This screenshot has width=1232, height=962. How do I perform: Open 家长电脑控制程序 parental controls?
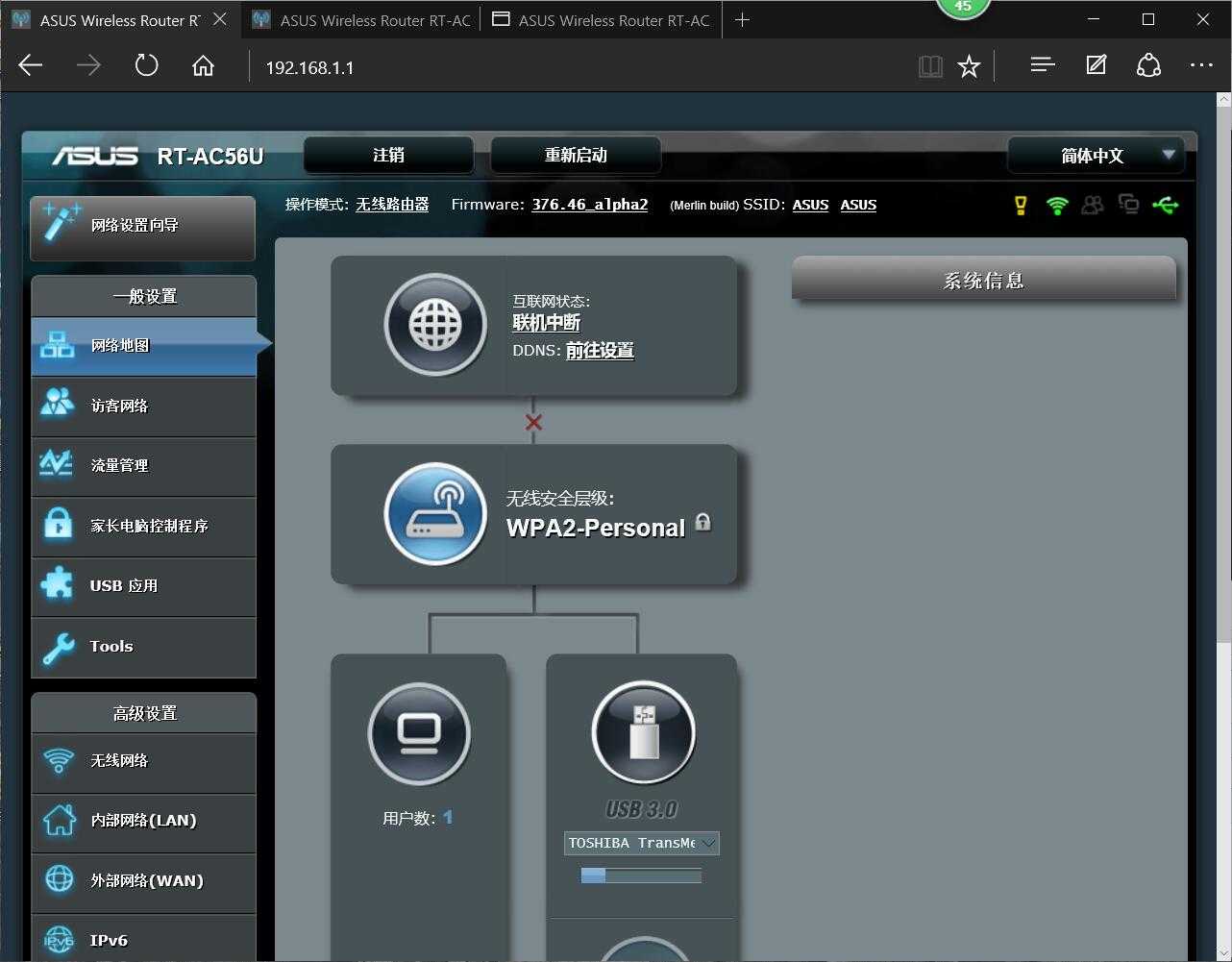coord(143,526)
